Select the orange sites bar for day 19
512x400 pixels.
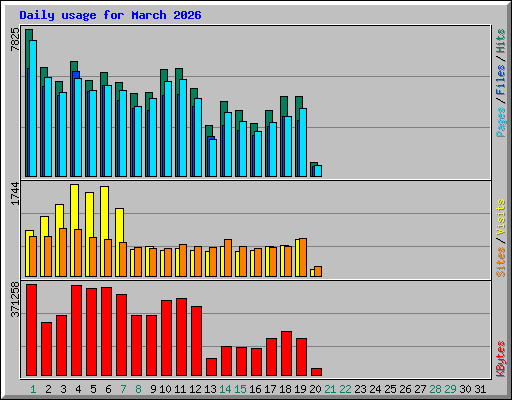tap(303, 257)
